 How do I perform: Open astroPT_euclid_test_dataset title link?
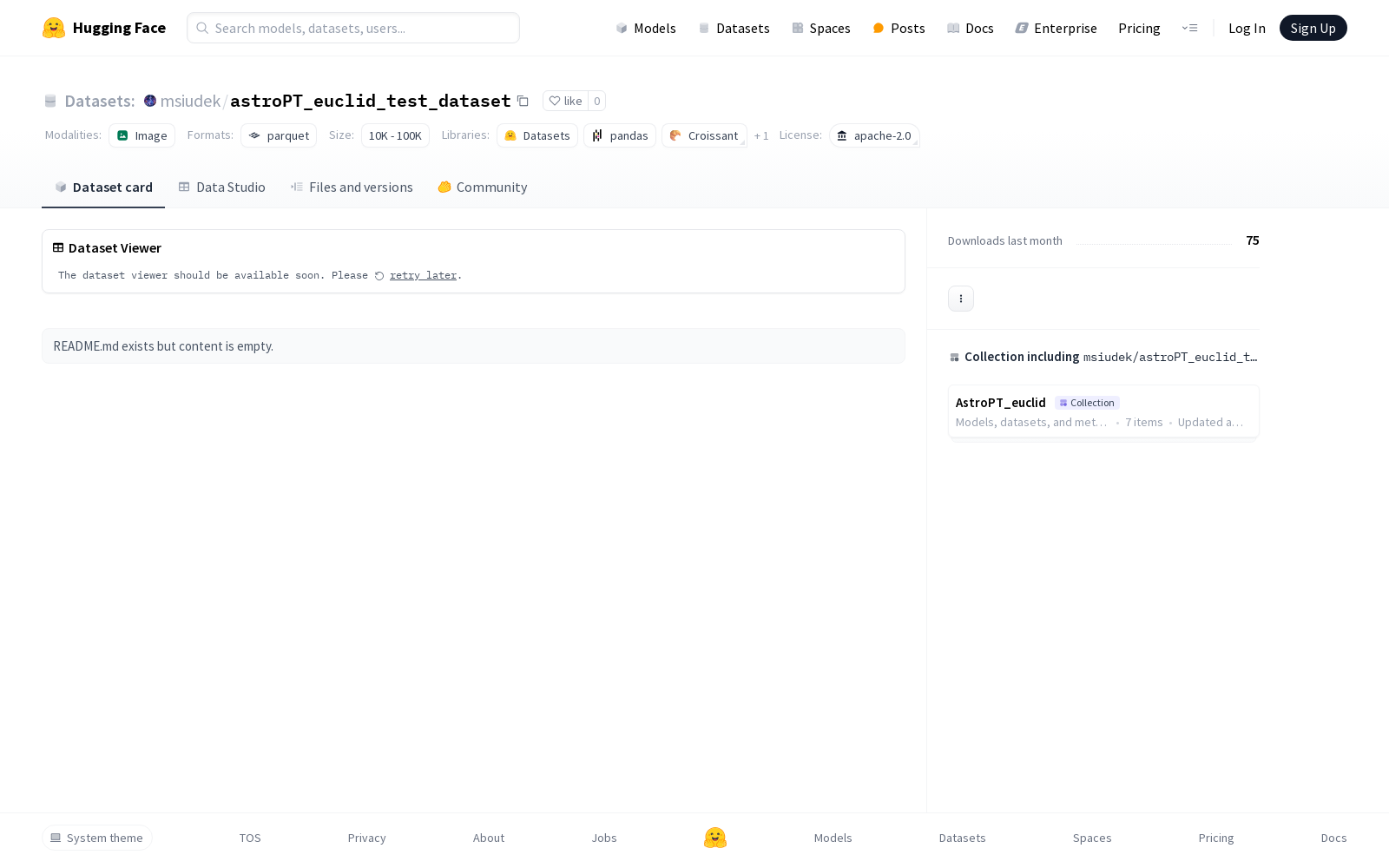tap(371, 101)
